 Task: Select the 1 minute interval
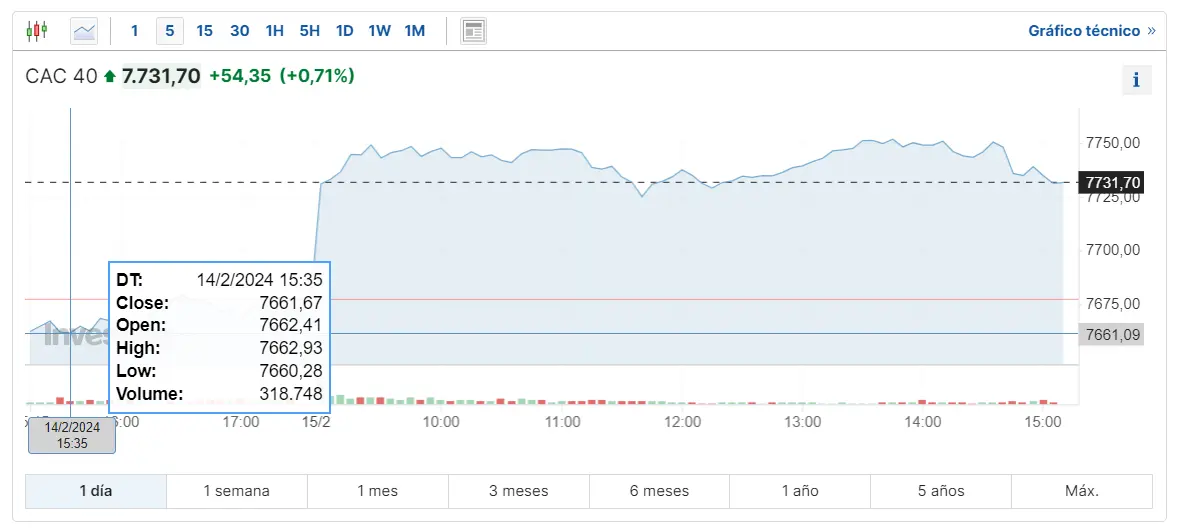pyautogui.click(x=135, y=31)
